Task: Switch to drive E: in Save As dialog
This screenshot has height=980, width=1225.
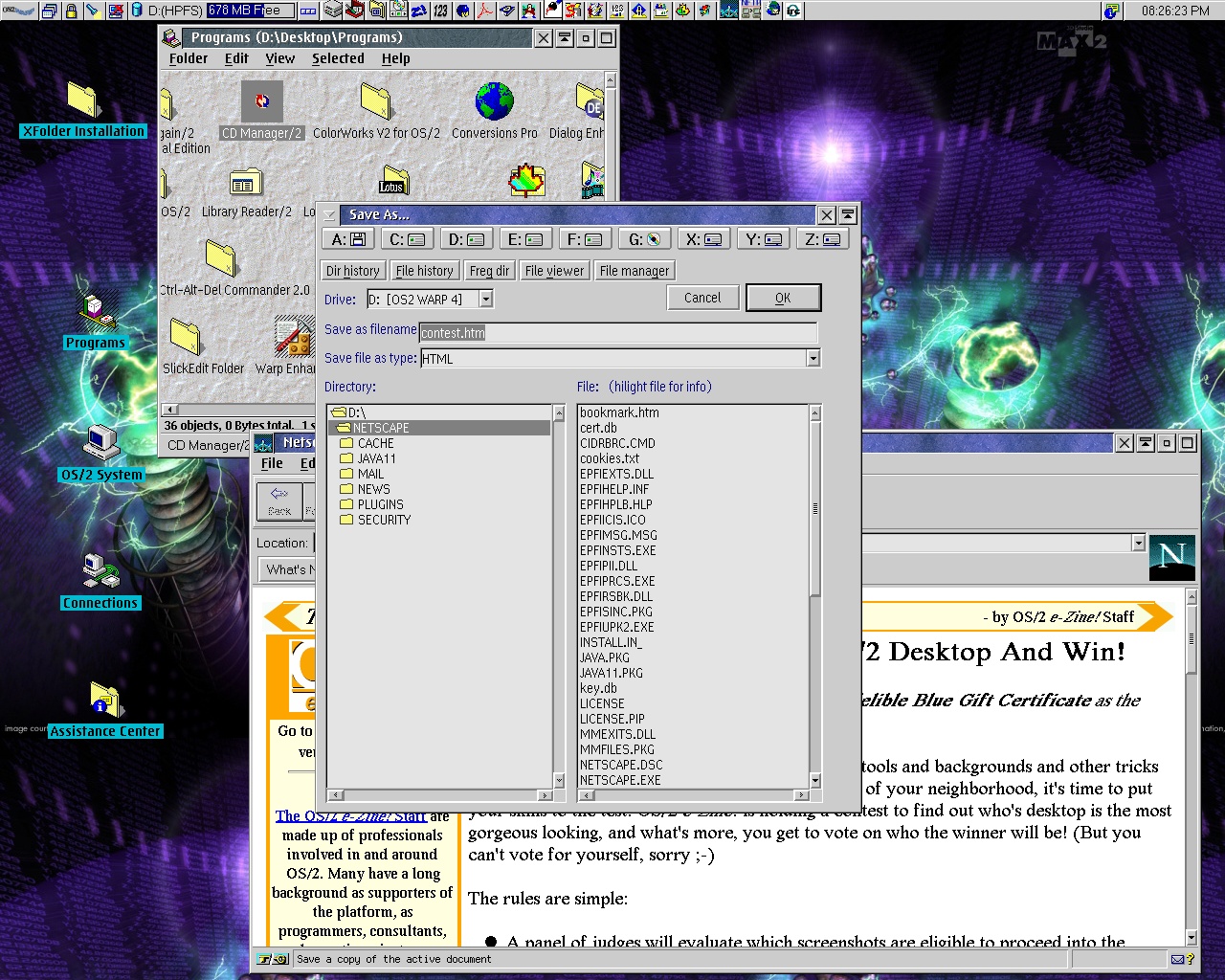Action: tap(525, 239)
